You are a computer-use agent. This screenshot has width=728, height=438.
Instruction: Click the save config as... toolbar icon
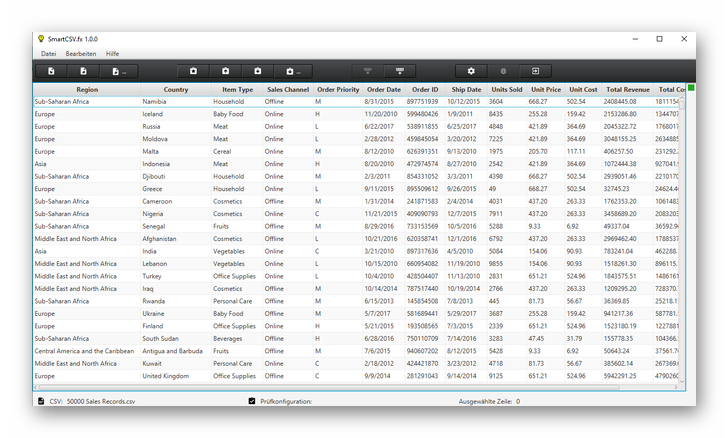click(x=292, y=71)
